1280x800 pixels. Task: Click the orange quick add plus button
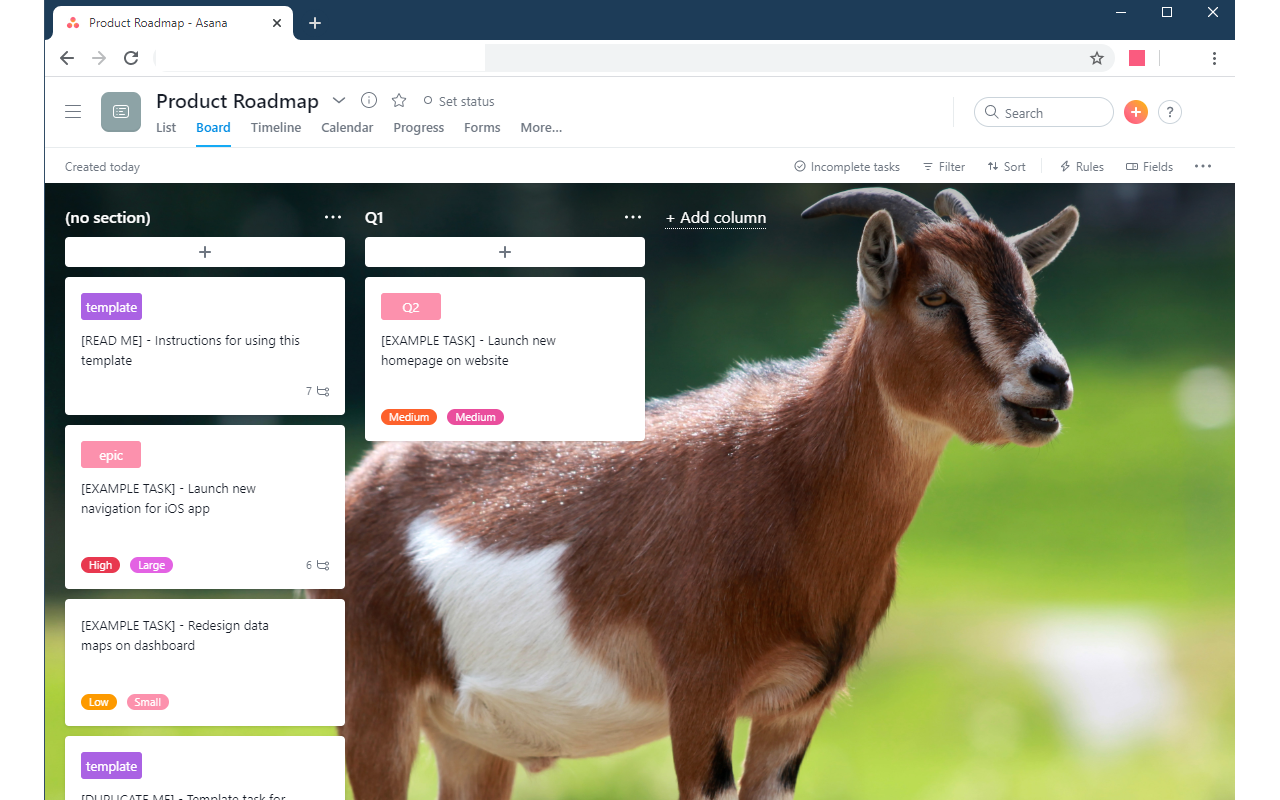[1135, 112]
